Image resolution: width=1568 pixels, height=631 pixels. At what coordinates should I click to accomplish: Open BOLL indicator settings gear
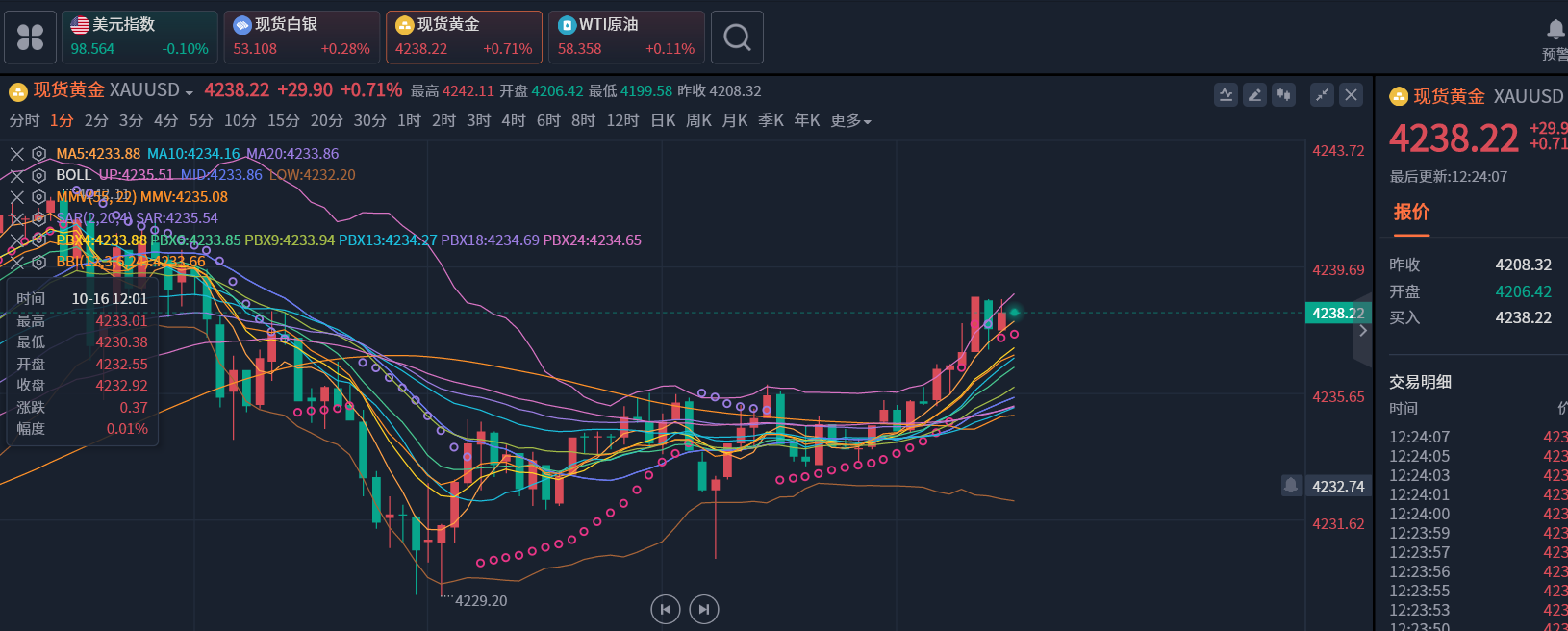click(38, 175)
